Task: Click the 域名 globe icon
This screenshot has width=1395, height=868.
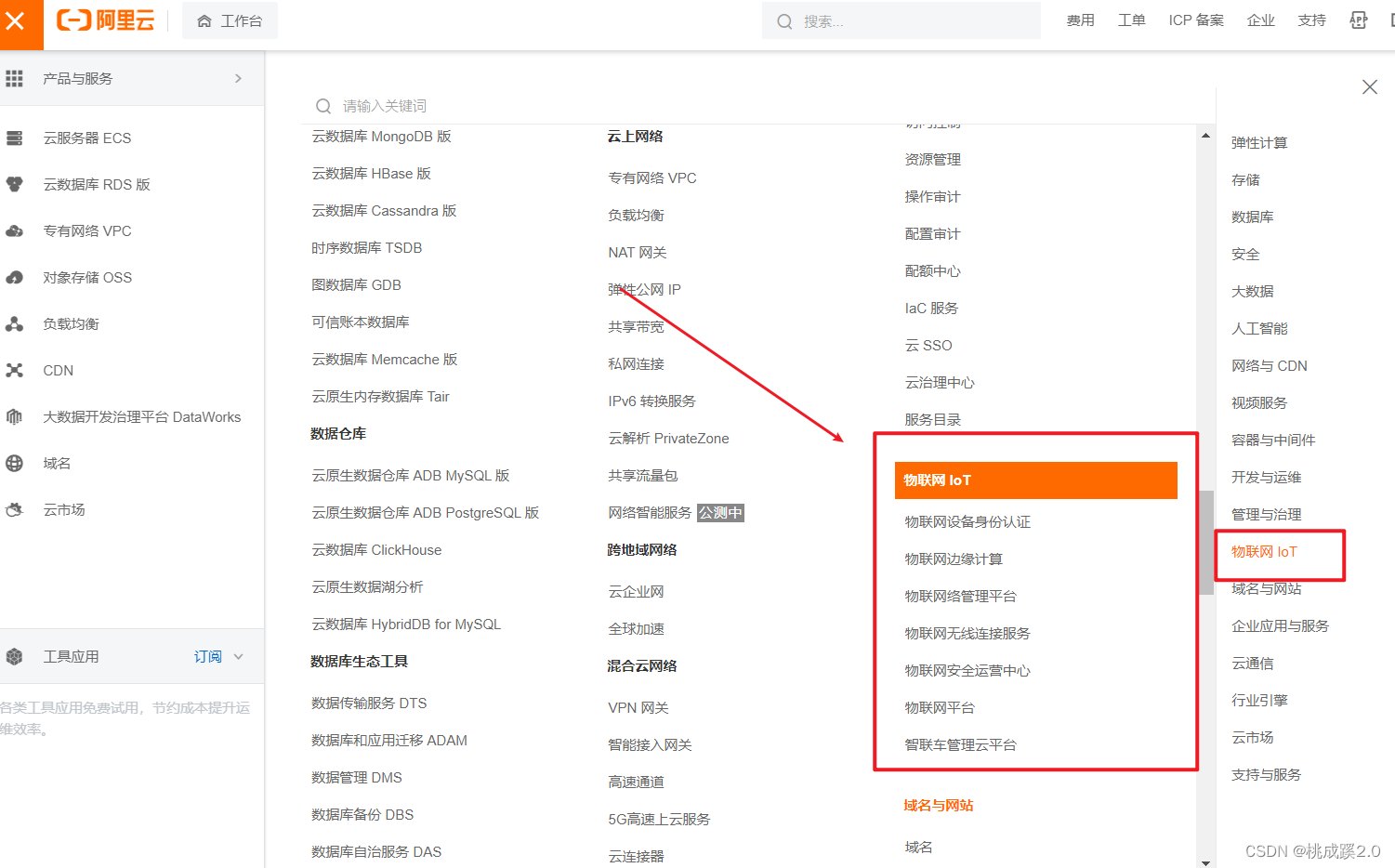Action: pos(14,464)
